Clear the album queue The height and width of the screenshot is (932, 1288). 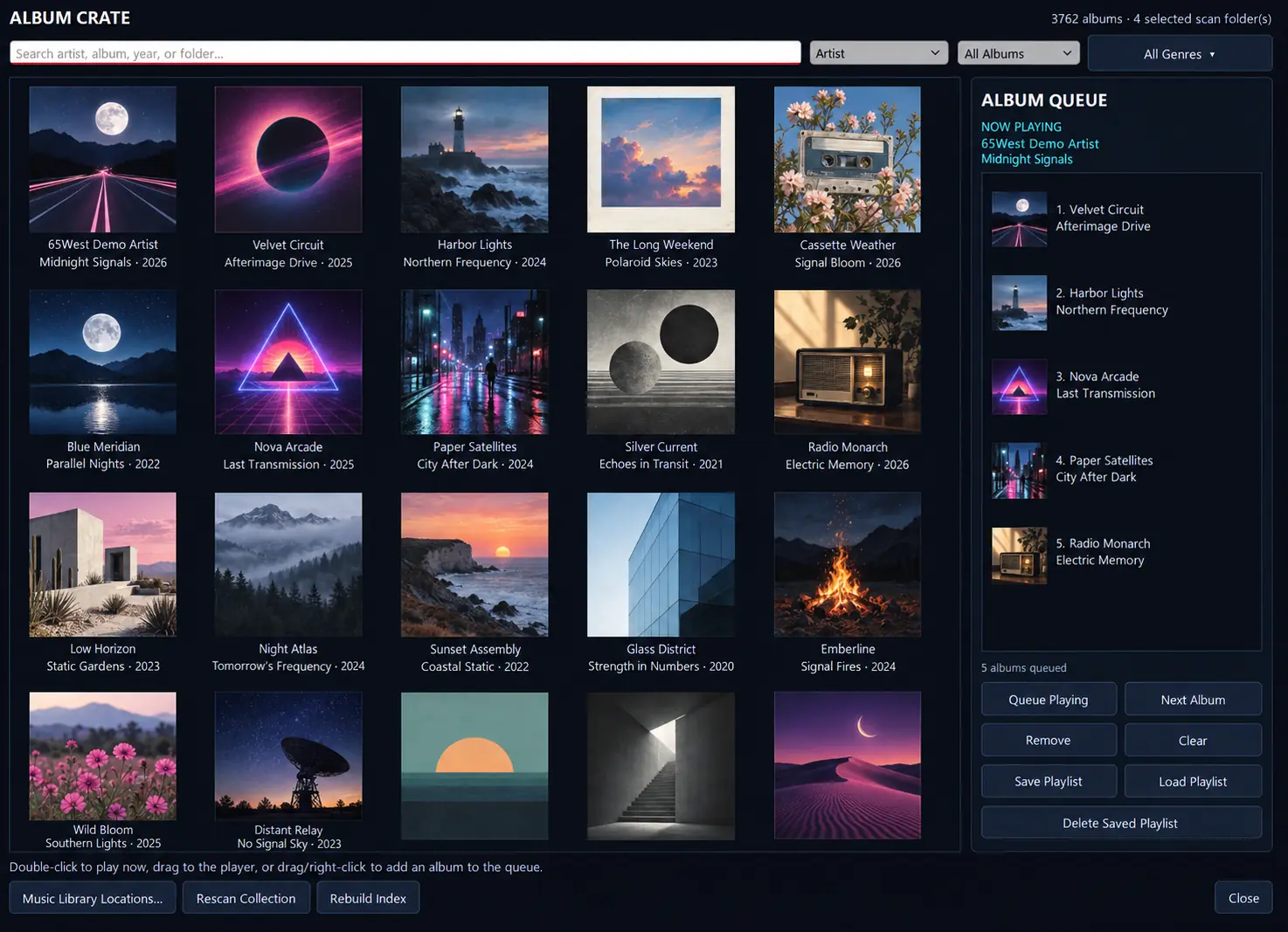click(1193, 740)
